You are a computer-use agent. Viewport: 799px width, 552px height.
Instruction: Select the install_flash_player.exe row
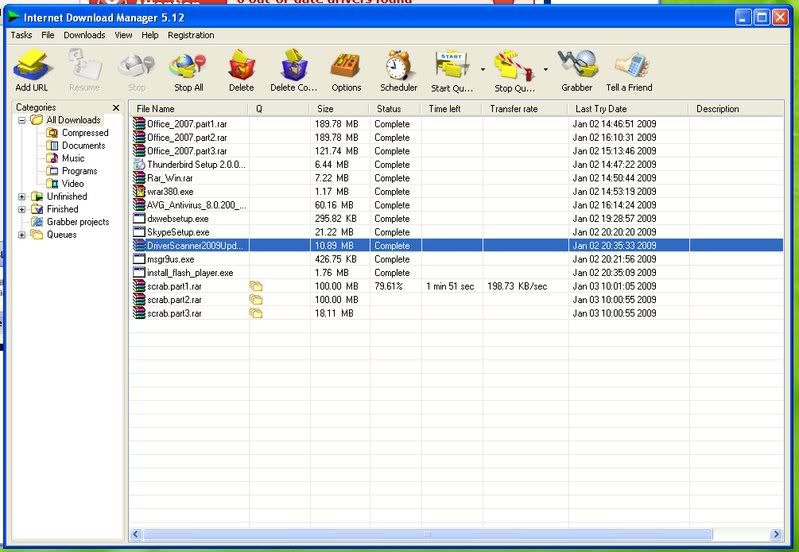tap(457, 273)
